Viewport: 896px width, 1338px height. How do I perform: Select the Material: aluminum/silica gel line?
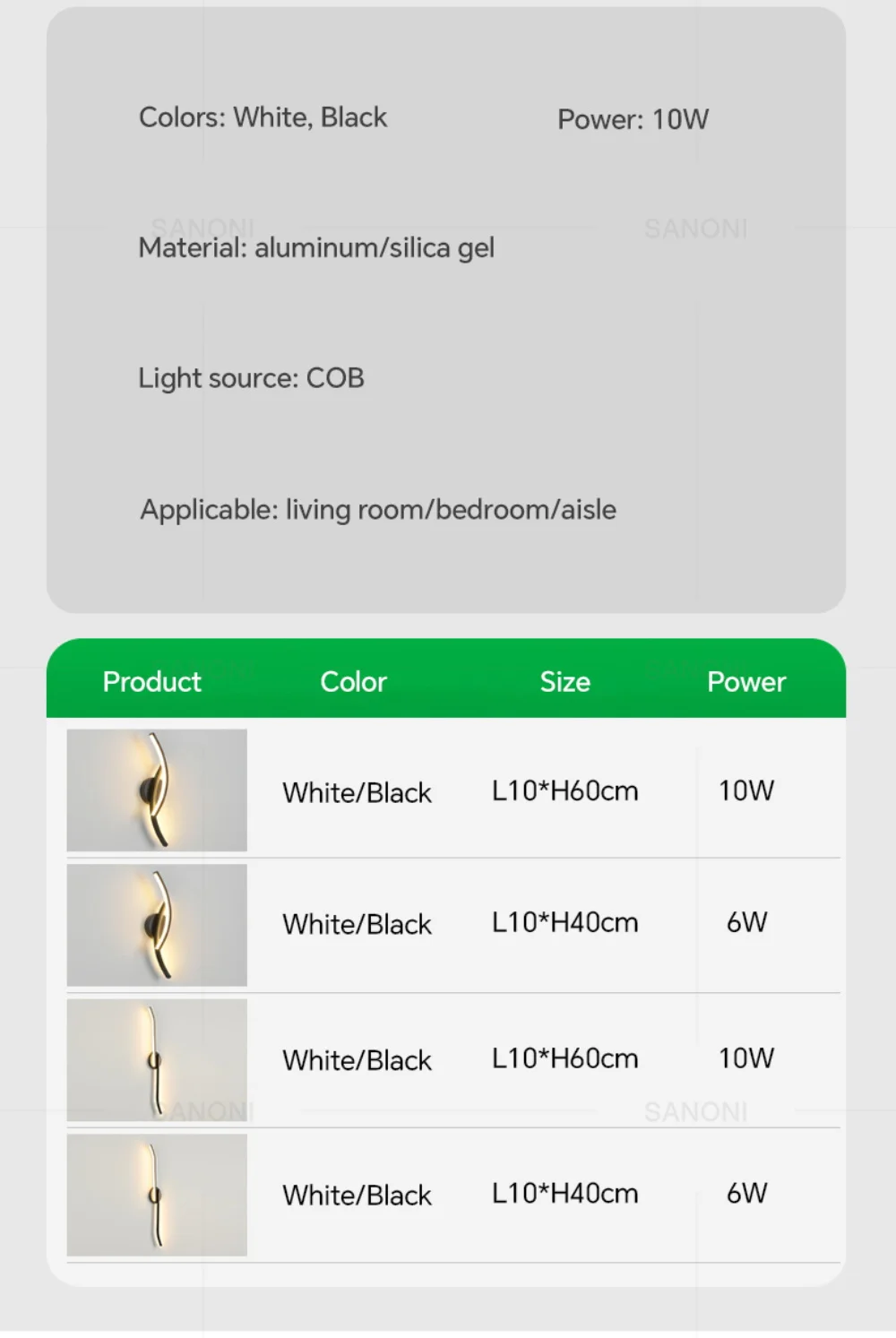pos(316,248)
